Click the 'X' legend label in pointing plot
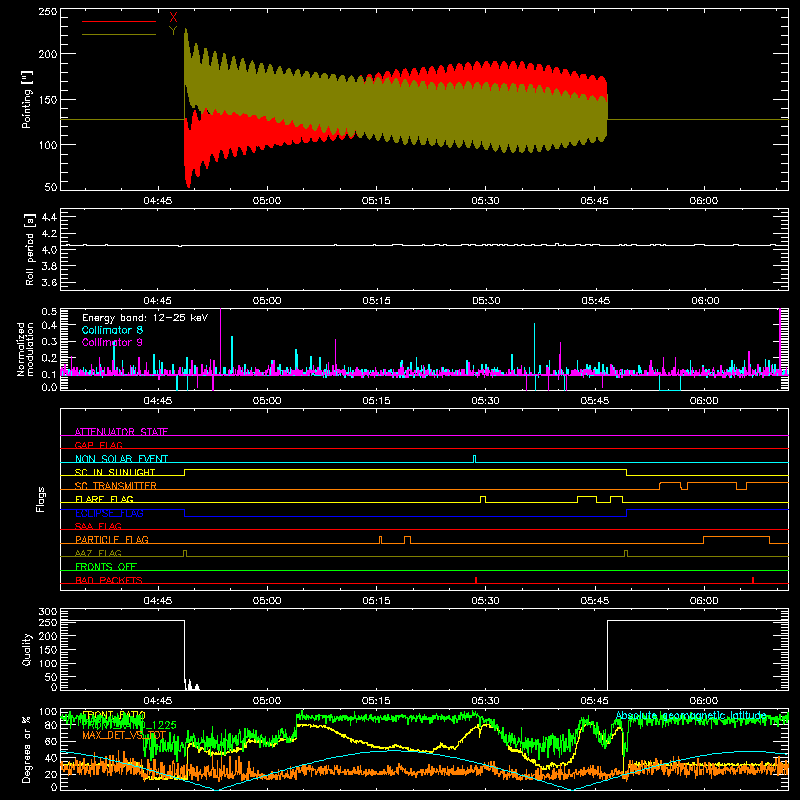 point(173,18)
